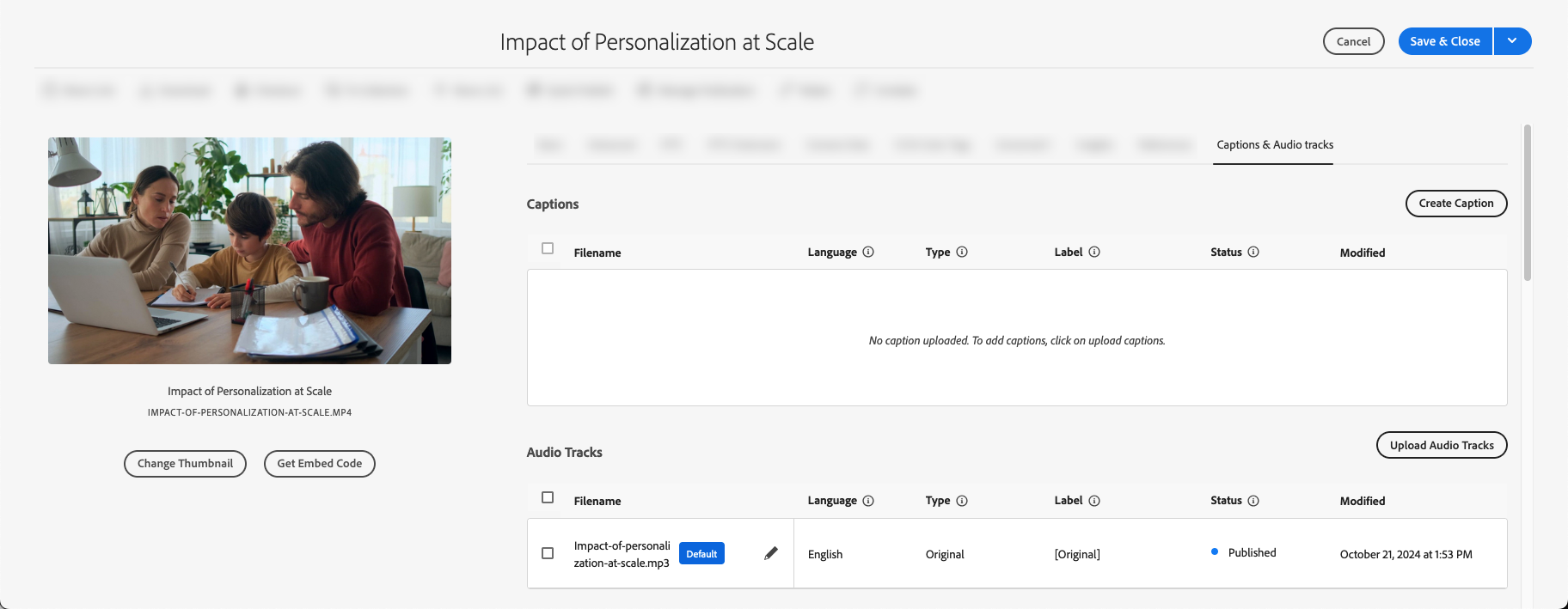Switch to the Captions & Audio tracks tab

click(x=1275, y=145)
